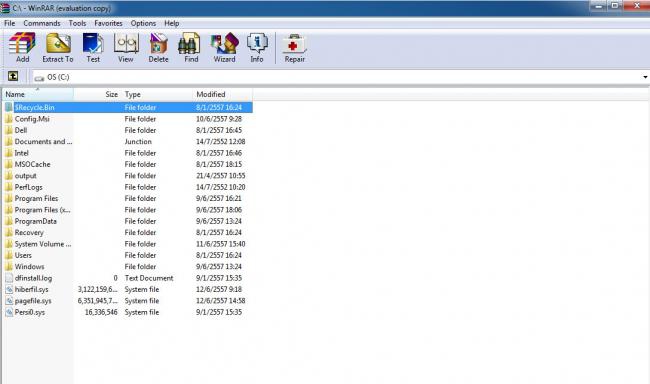Click the OS (C:) path field
Viewport: 650px width, 384px height.
[x=338, y=77]
